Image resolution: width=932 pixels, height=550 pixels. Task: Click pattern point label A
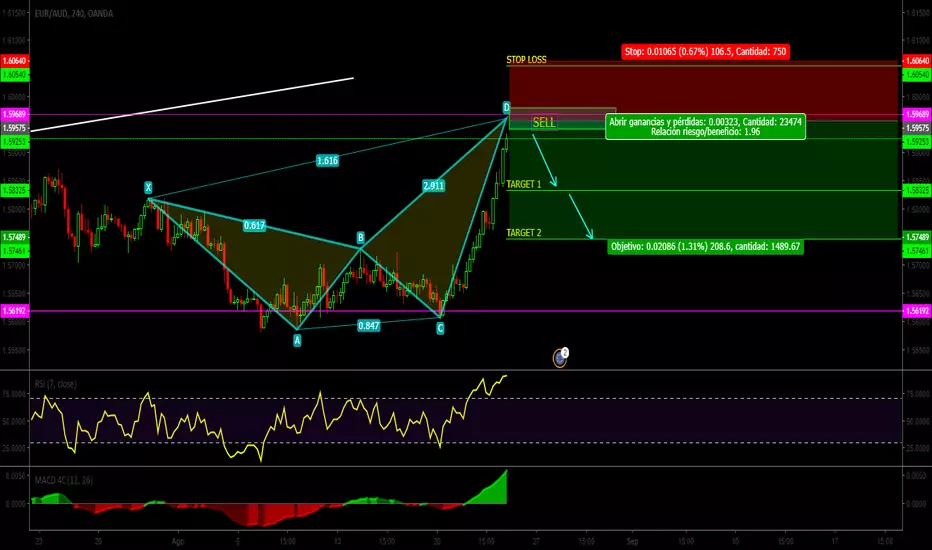click(297, 340)
